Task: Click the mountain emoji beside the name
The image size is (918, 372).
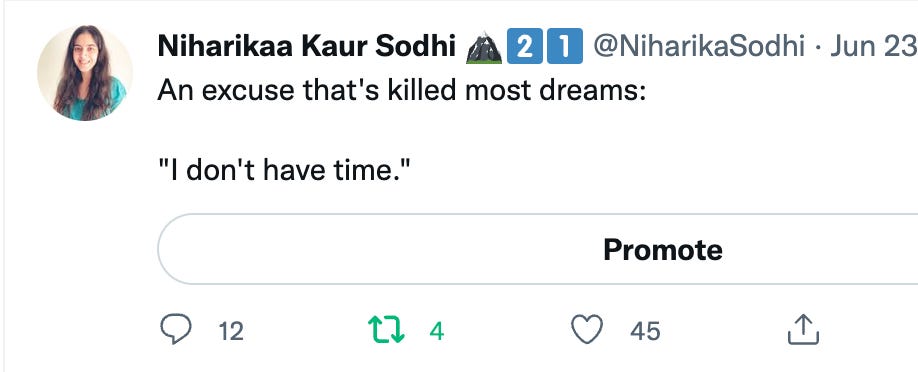Action: 484,47
